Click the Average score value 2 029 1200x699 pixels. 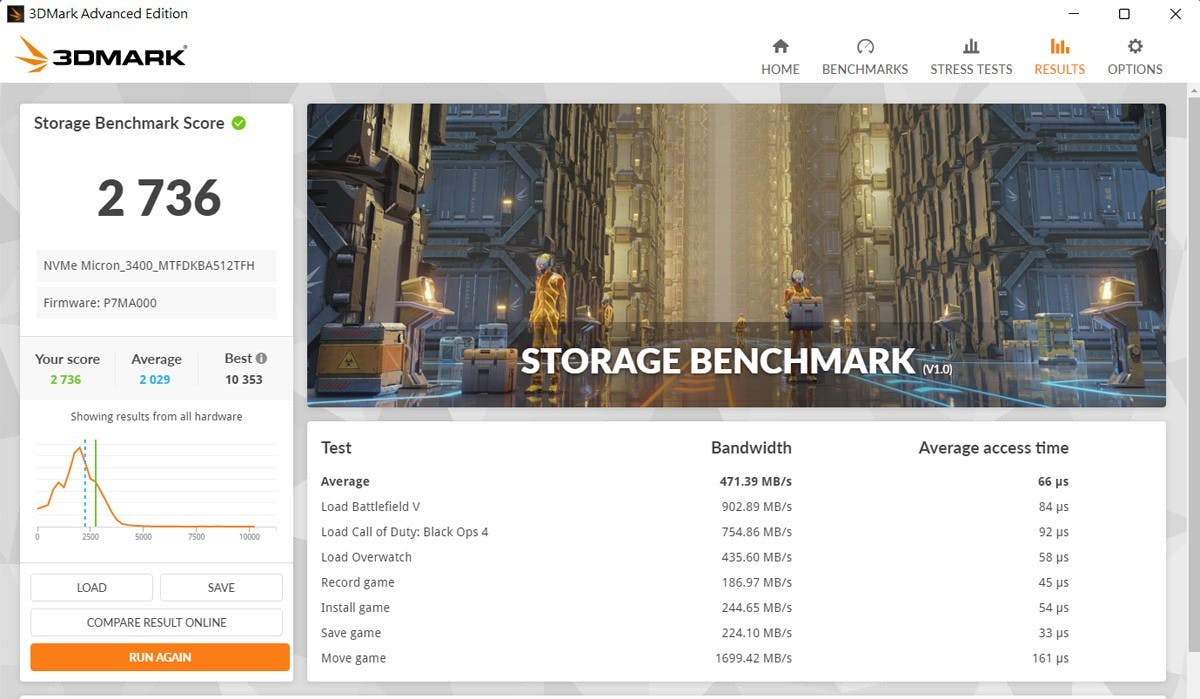(x=156, y=379)
